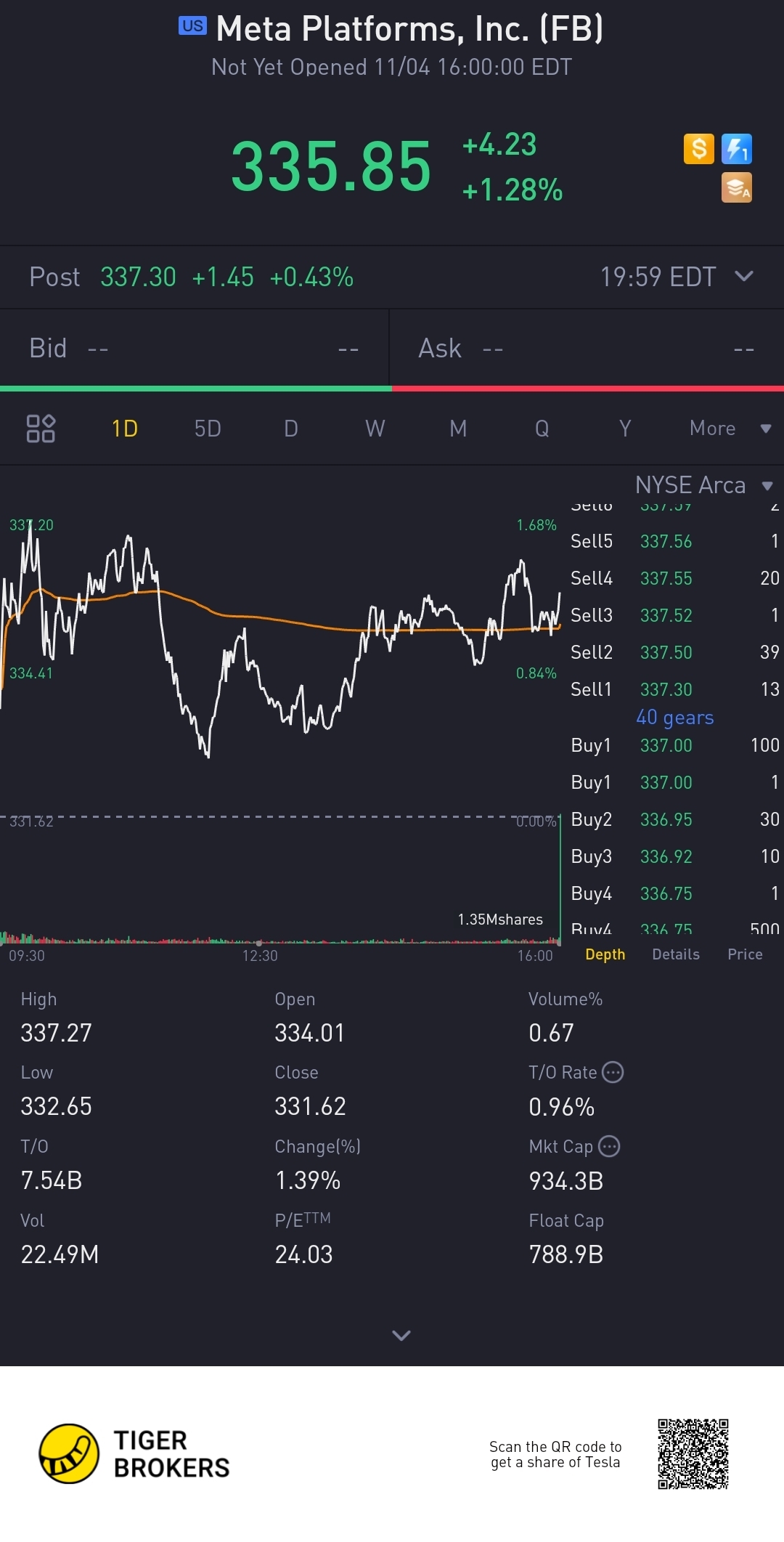The width and height of the screenshot is (784, 1542).
Task: Tap Sell1 row at 337.30
Action: click(675, 689)
